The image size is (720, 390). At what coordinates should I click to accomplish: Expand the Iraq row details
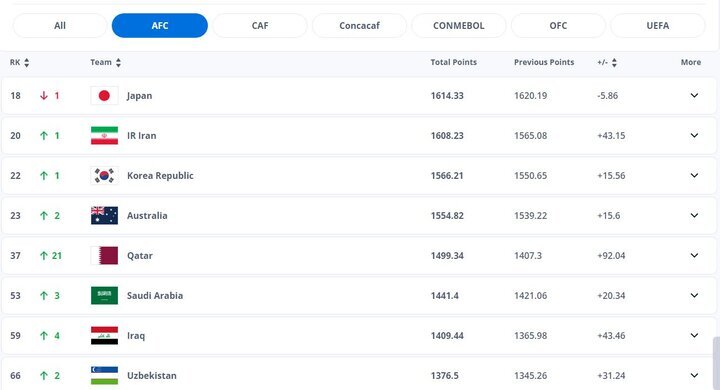coord(694,335)
